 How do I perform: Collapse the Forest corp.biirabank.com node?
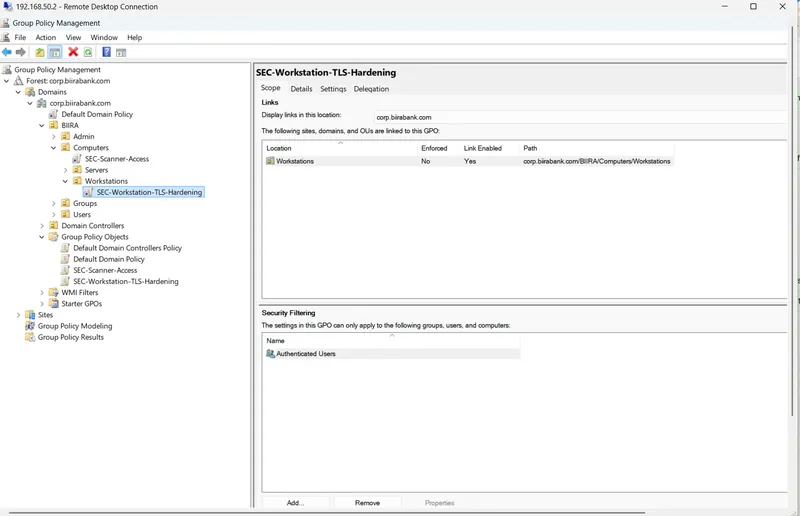coord(7,81)
